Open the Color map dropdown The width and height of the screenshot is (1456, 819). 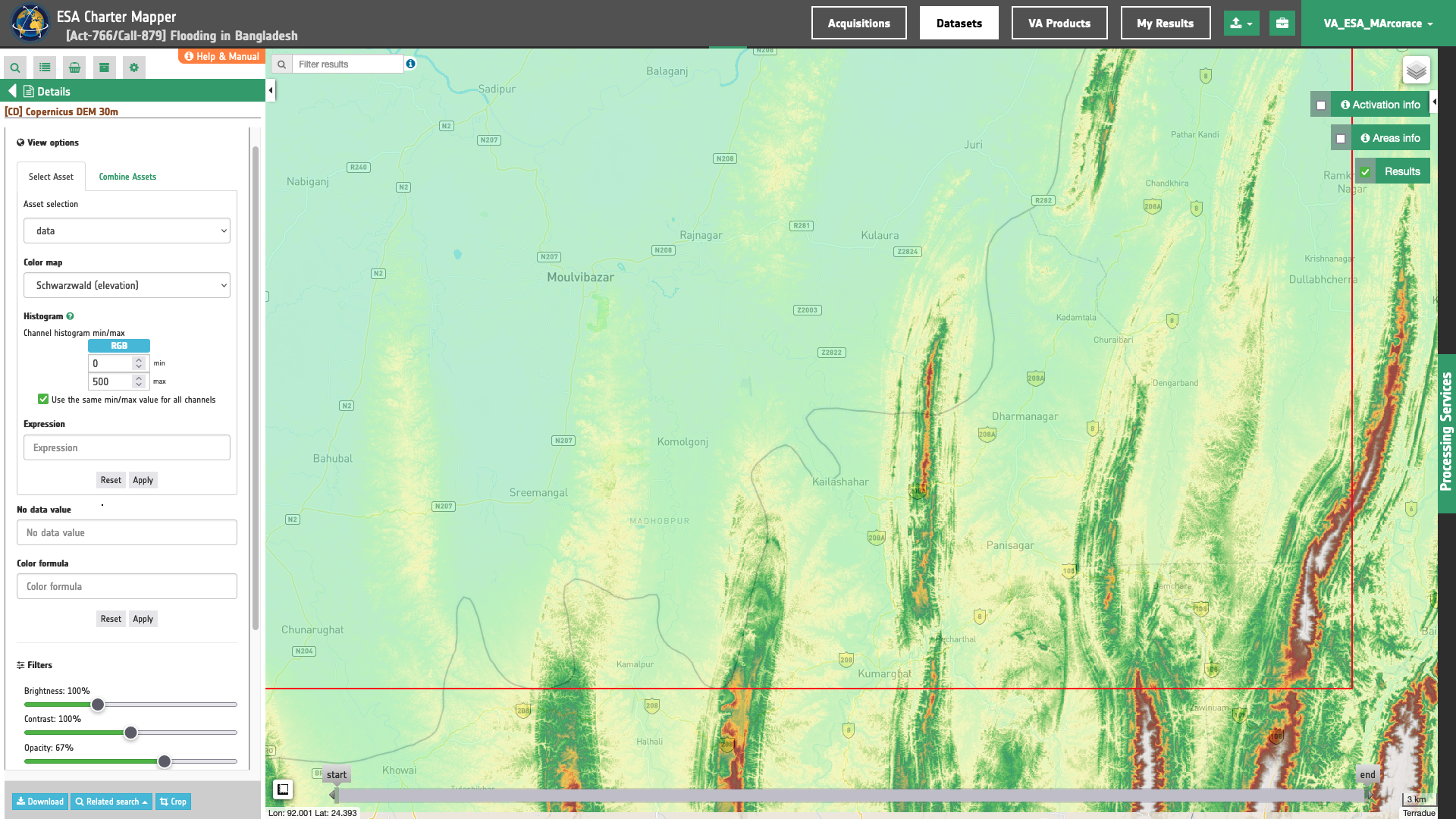(127, 285)
